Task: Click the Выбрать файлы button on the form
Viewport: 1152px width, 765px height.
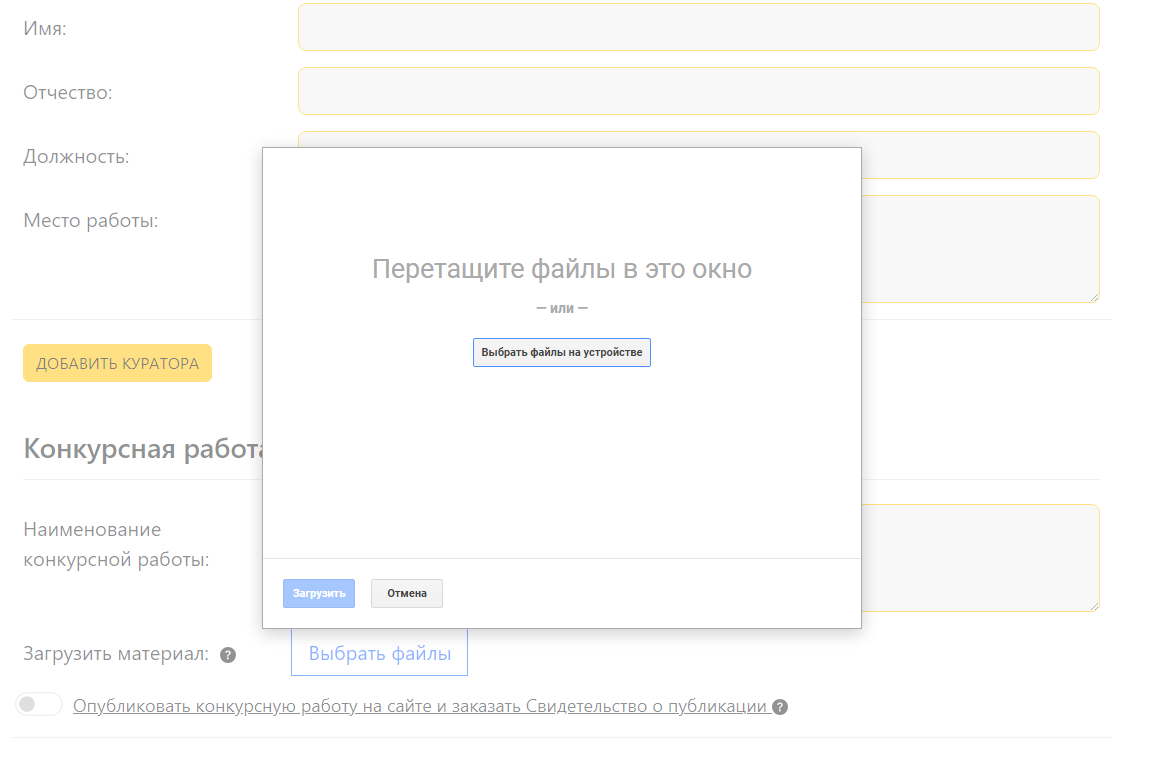Action: (379, 654)
